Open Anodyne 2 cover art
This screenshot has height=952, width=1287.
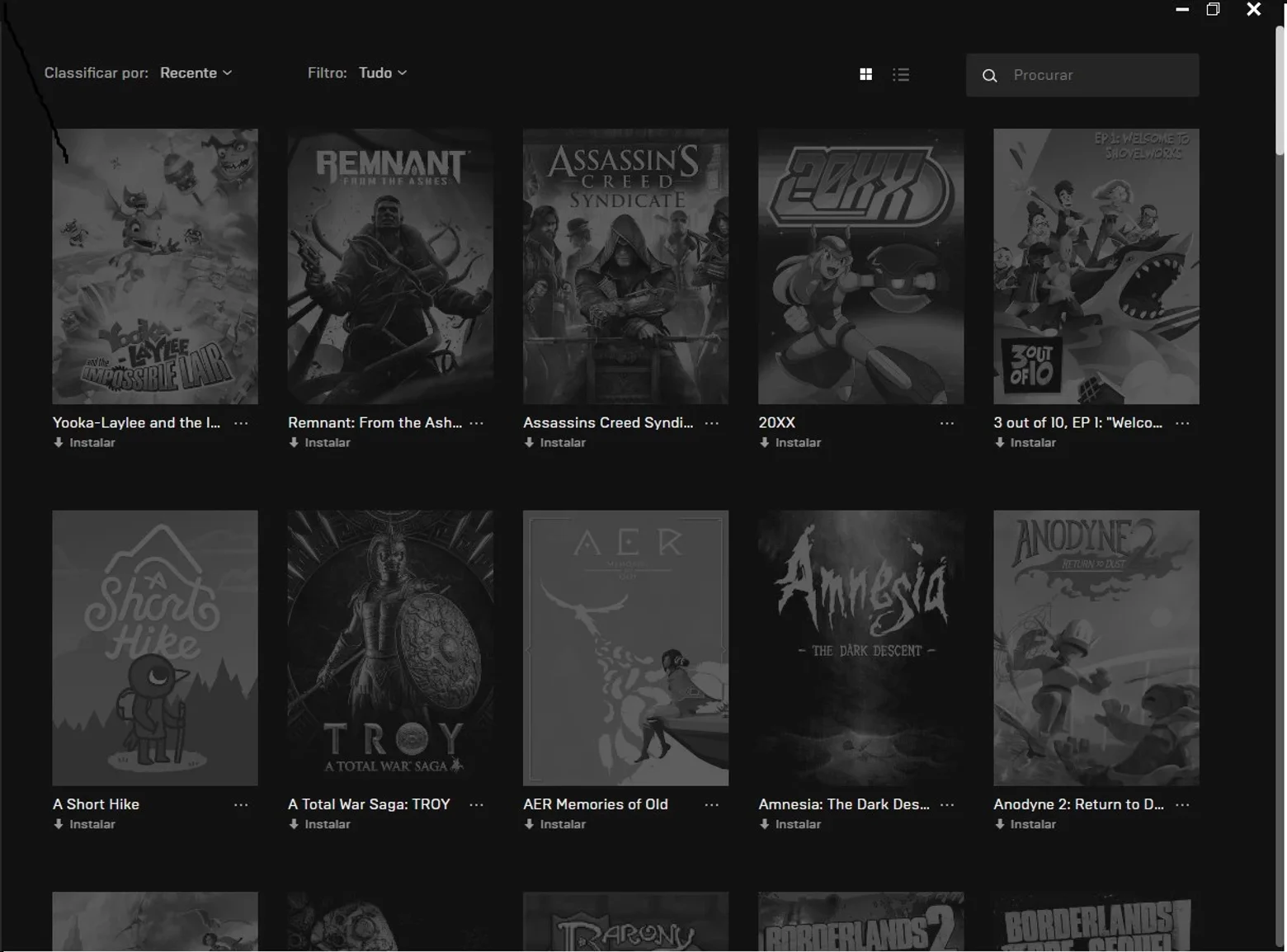coord(1096,648)
